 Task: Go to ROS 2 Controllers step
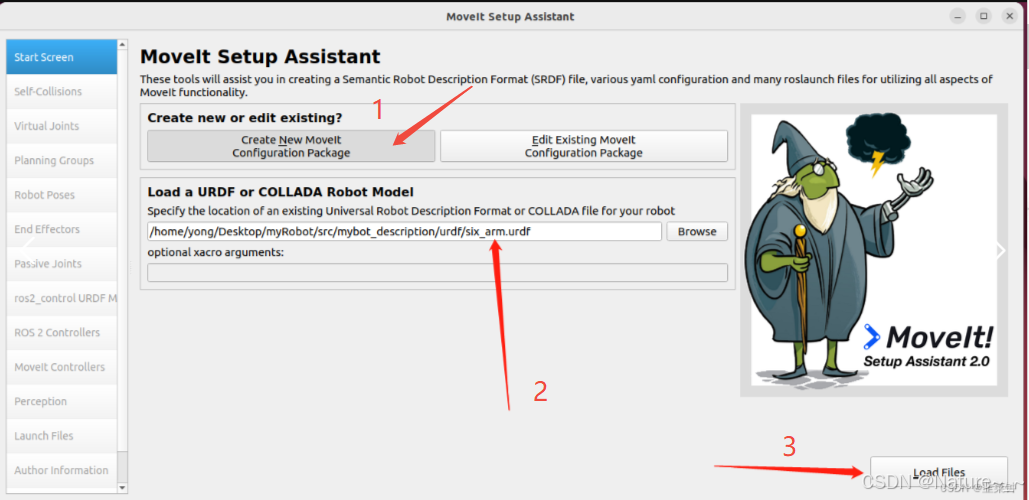click(x=62, y=333)
